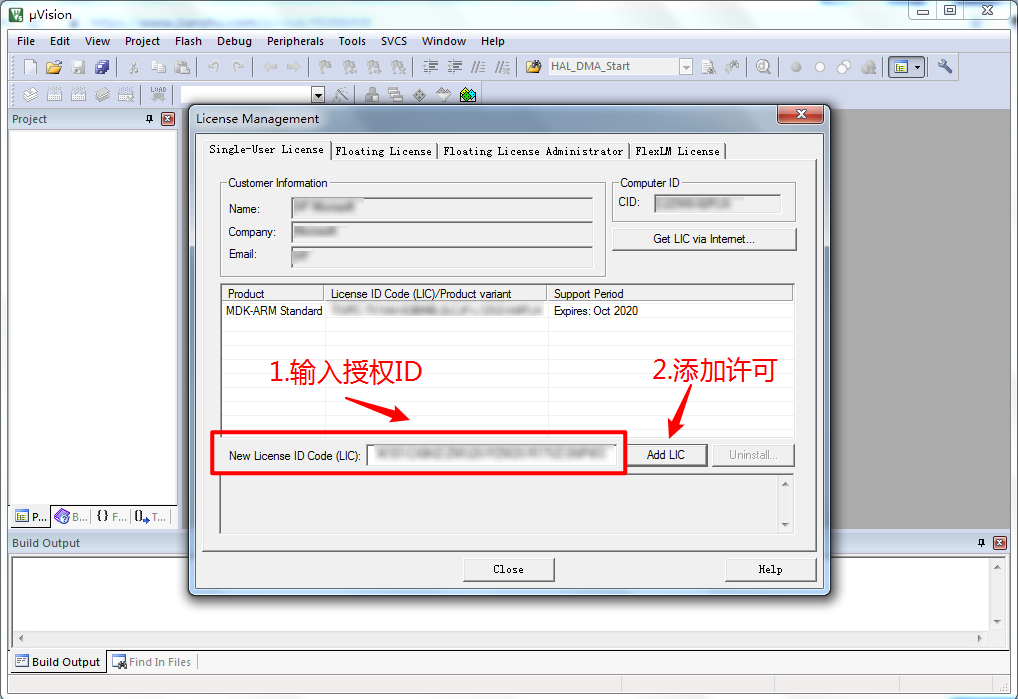Click Get LIC via Internet button
This screenshot has height=699, width=1018.
704,239
